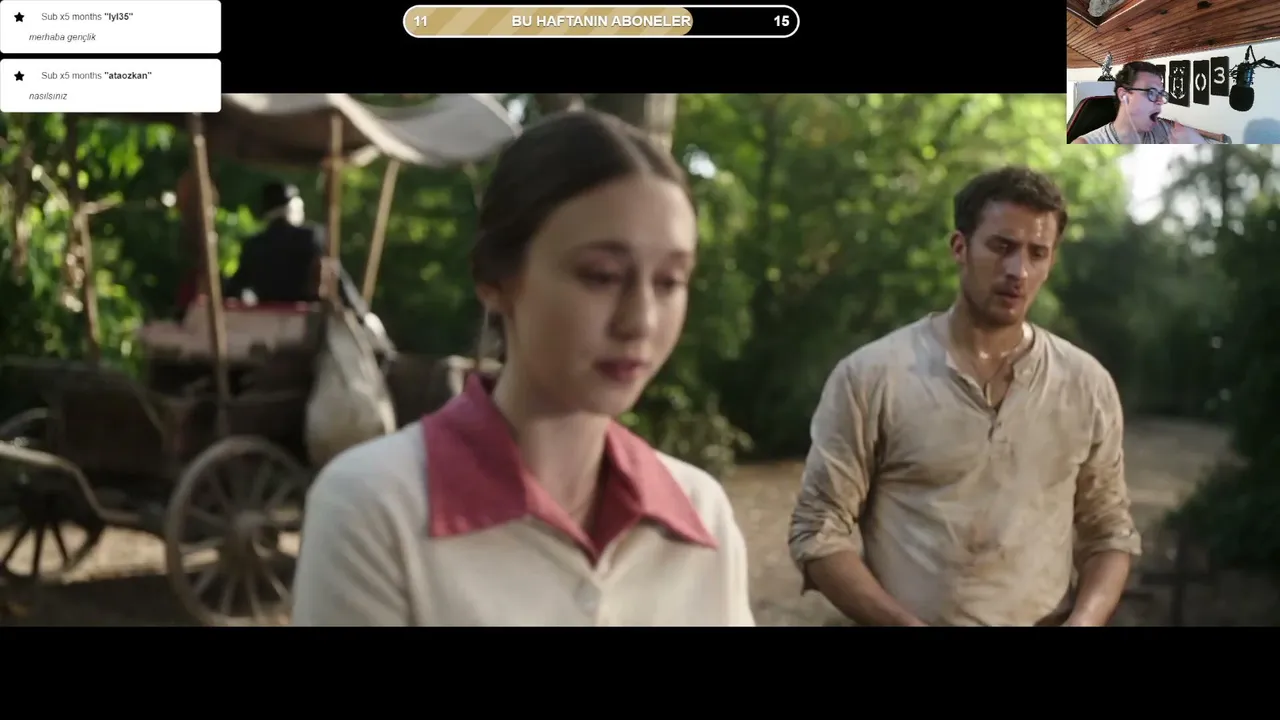Viewport: 1280px width, 720px height.
Task: Click the "BU HAFTANIN ABONELER" goal bar
Action: click(601, 21)
